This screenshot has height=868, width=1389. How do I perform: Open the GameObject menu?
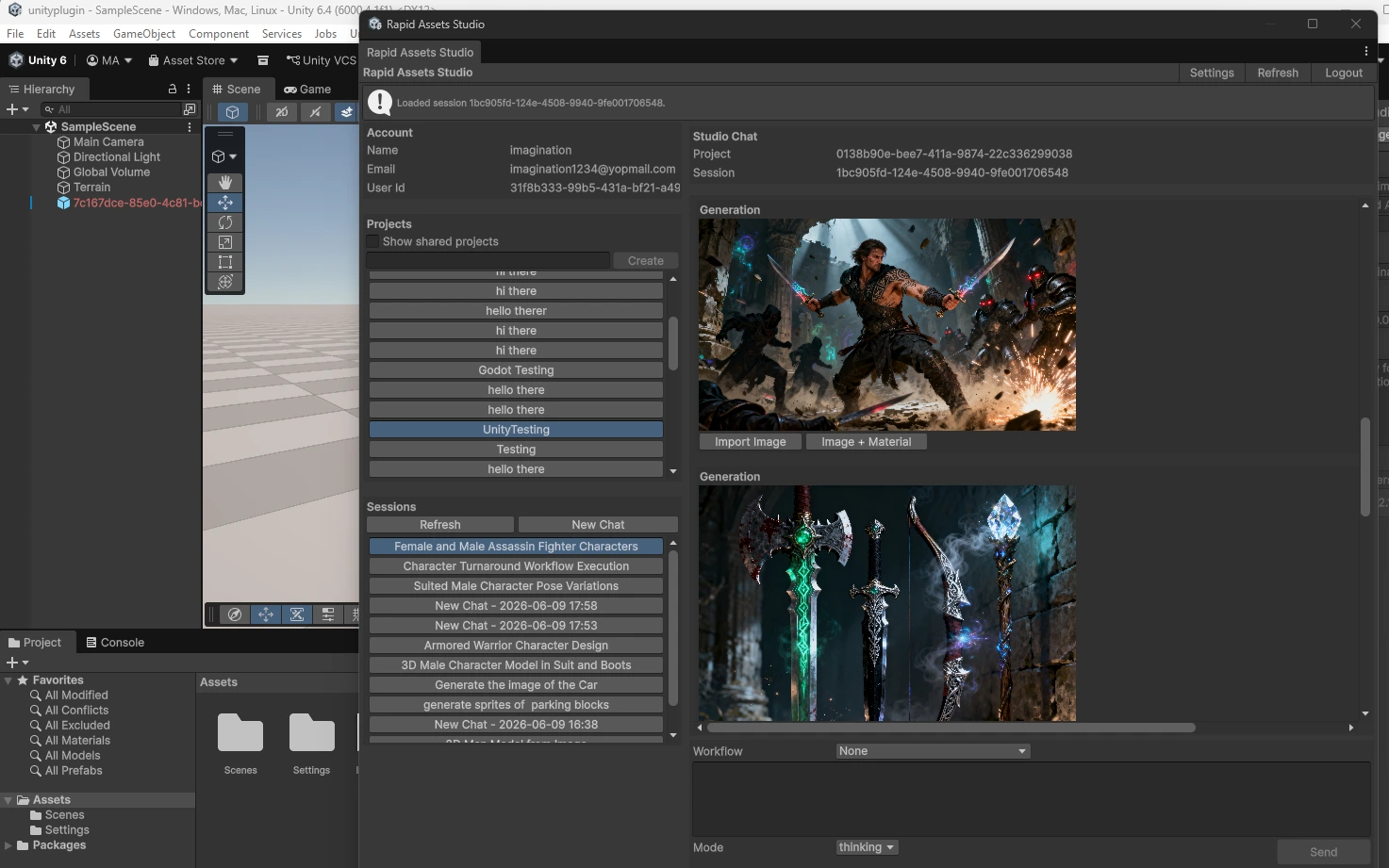click(x=144, y=34)
